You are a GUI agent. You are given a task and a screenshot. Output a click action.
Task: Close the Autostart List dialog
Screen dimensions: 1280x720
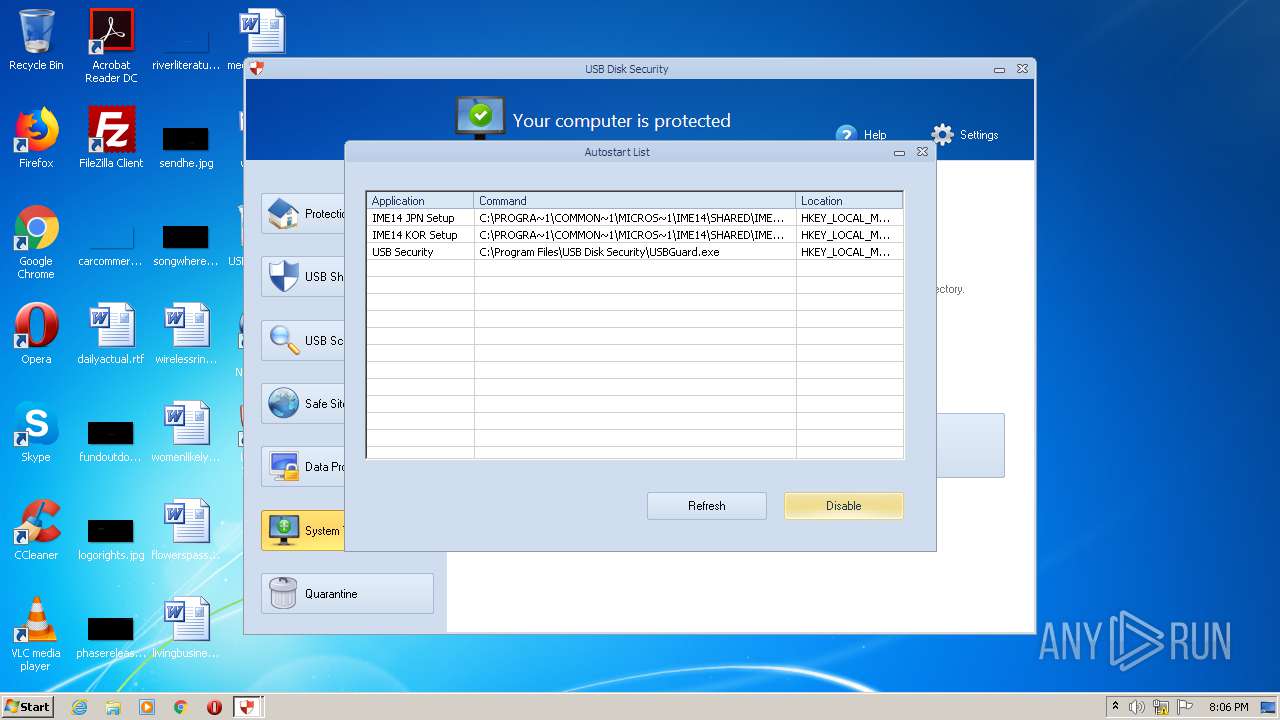point(922,152)
